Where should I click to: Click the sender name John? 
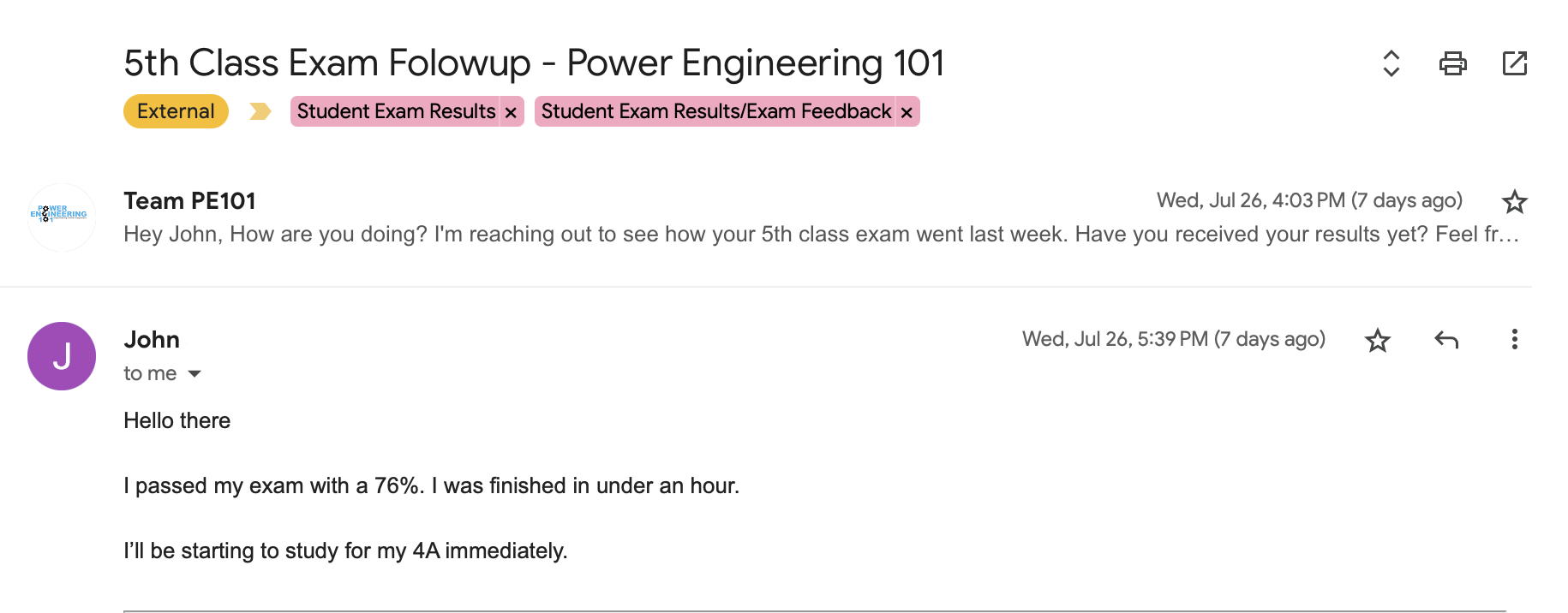(x=152, y=340)
